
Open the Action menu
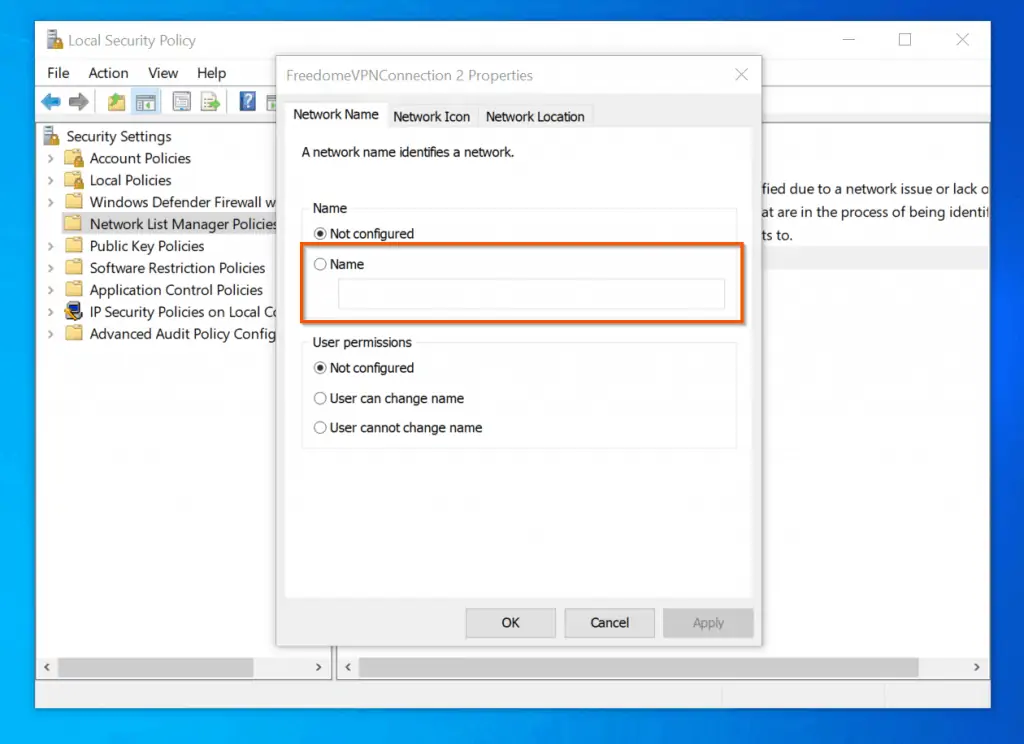[108, 73]
